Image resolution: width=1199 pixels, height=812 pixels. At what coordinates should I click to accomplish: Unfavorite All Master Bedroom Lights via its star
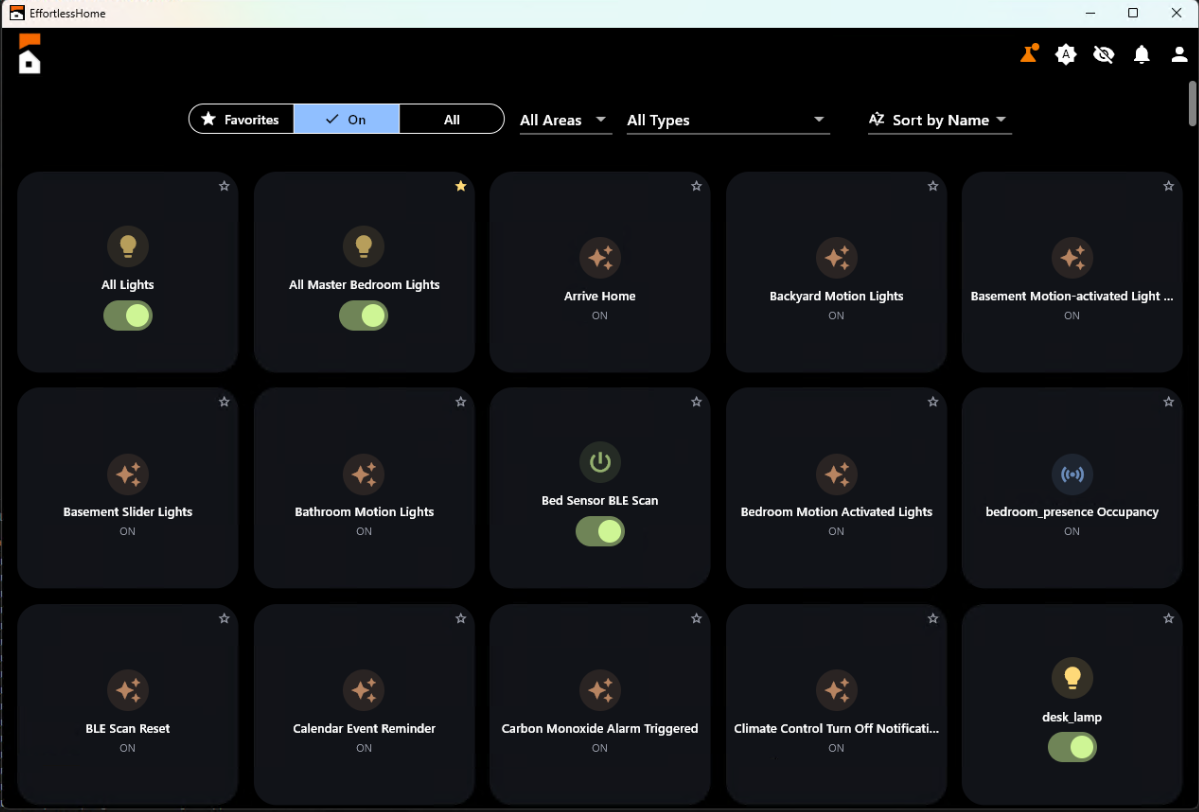pos(460,186)
